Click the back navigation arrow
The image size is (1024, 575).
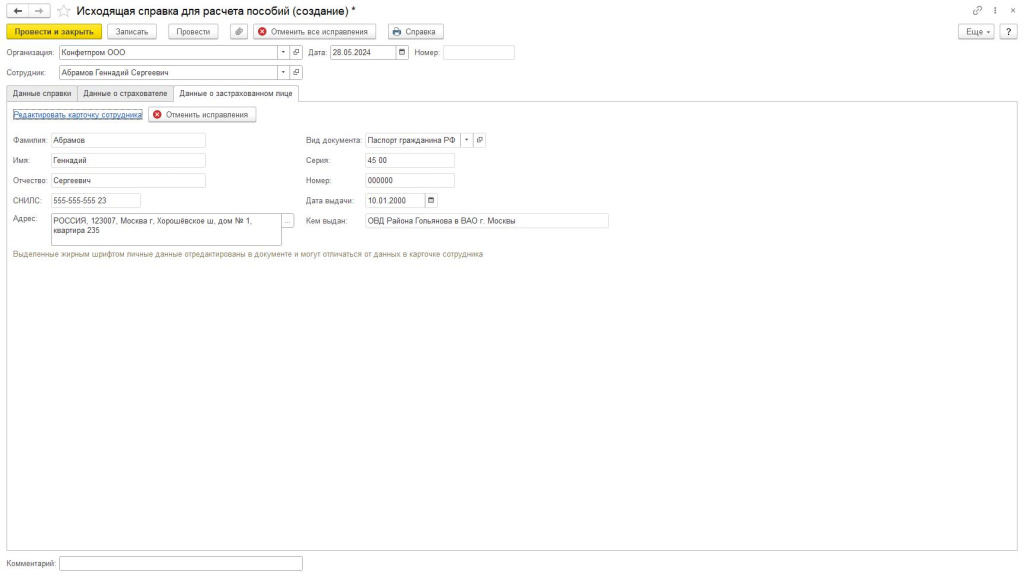18,11
